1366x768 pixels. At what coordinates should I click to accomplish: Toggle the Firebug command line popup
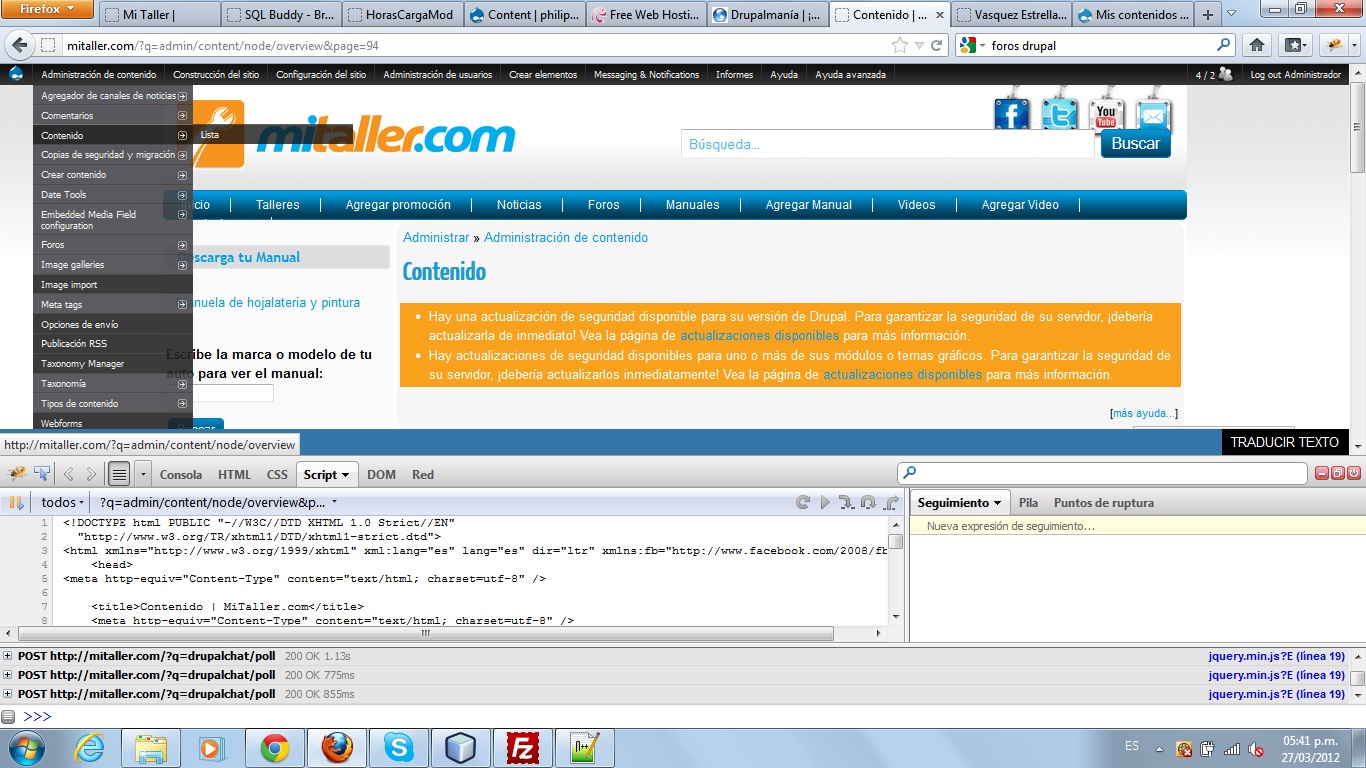click(119, 474)
